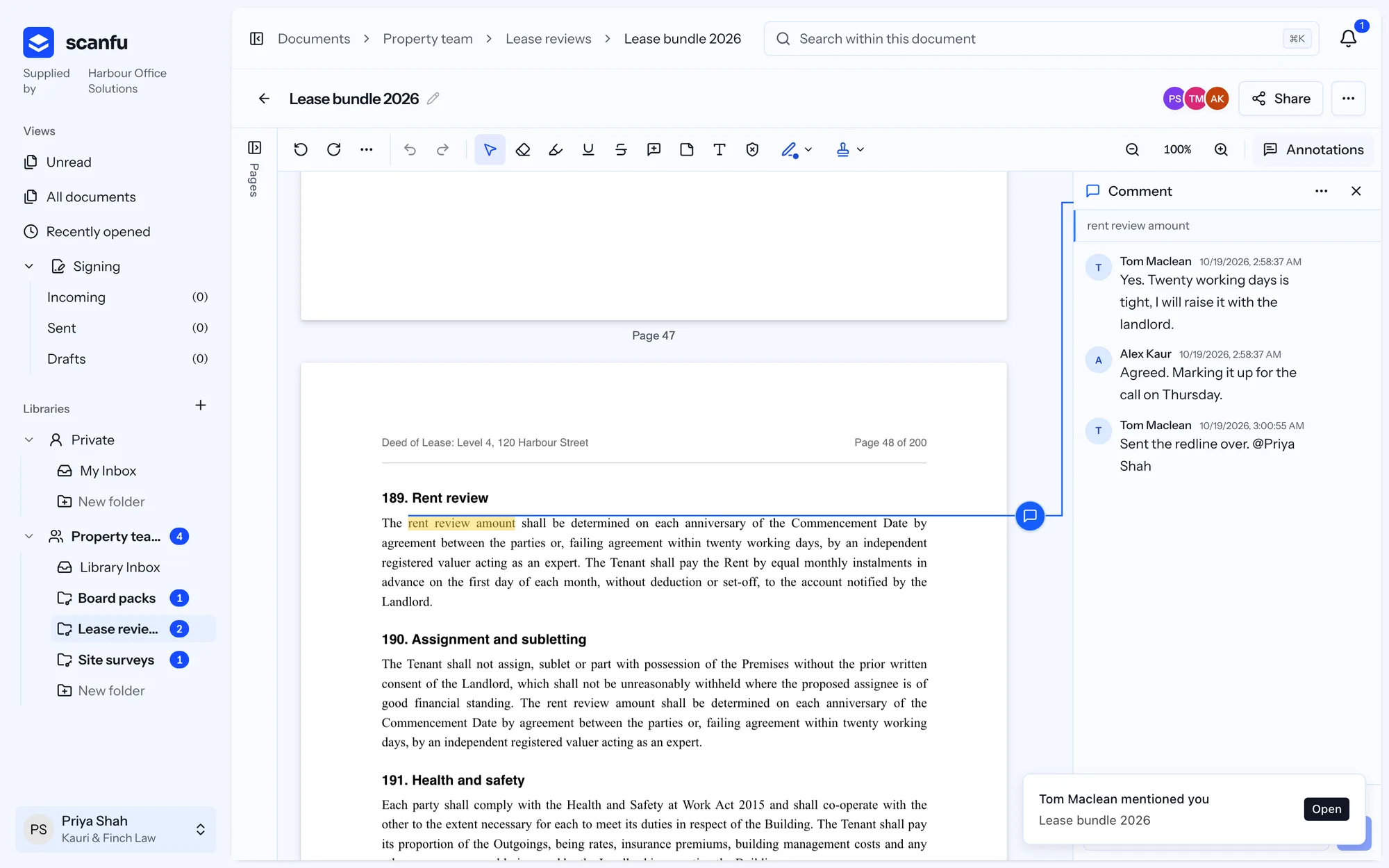Toggle the Annotations panel
This screenshot has height=868, width=1389.
tap(1313, 149)
